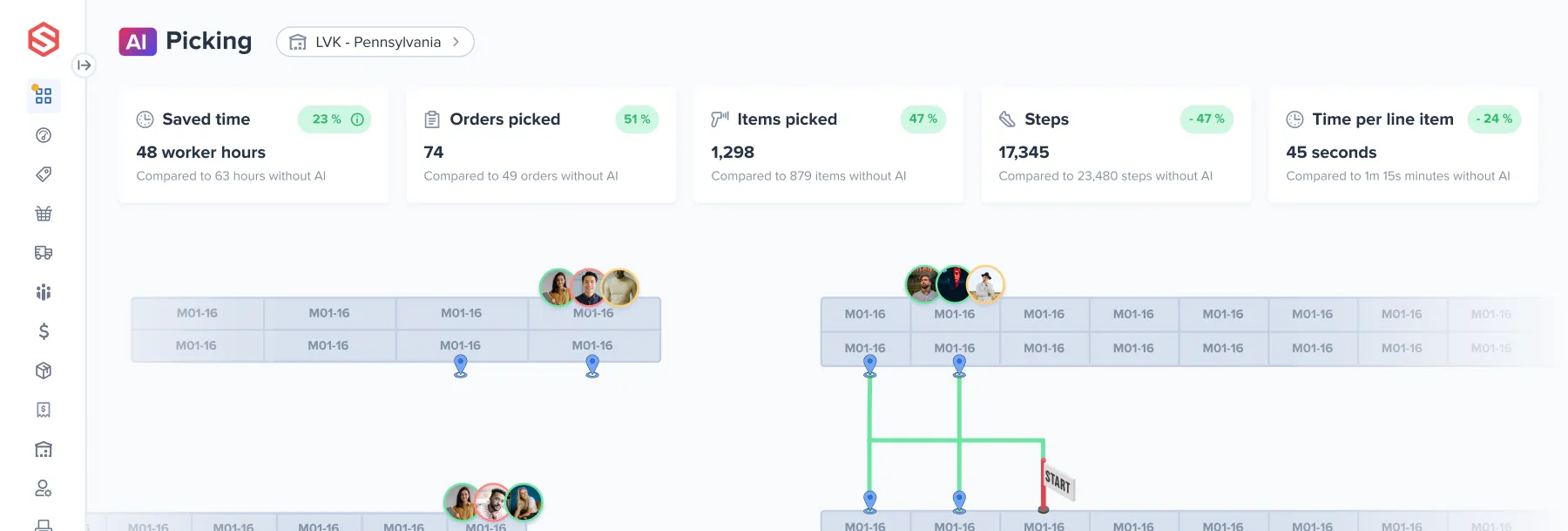This screenshot has width=1568, height=531.
Task: Toggle the sidebar expand arrow
Action: pos(85,65)
